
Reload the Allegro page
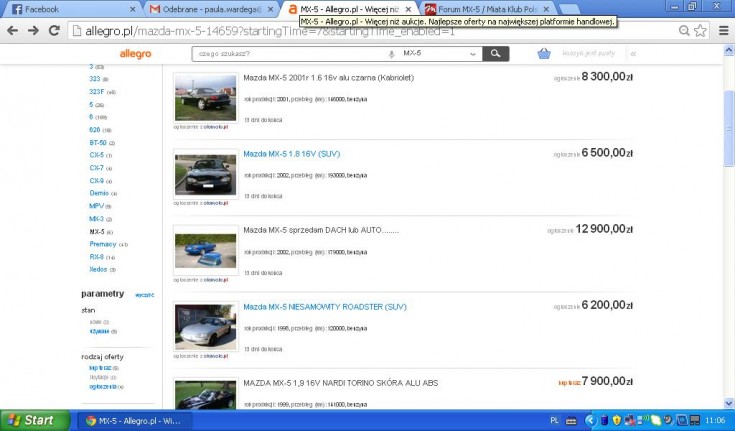(54, 31)
